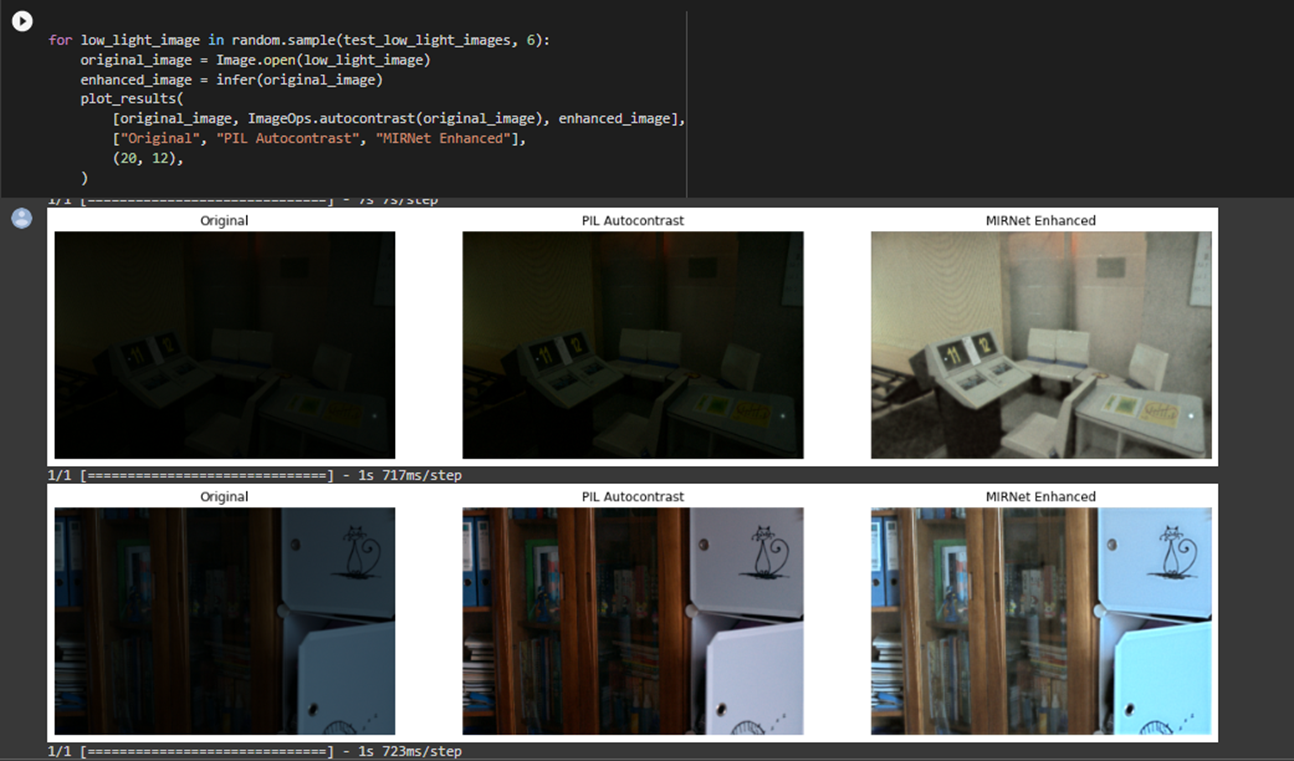
Task: Click the first row "Original" plot title
Action: 224,220
